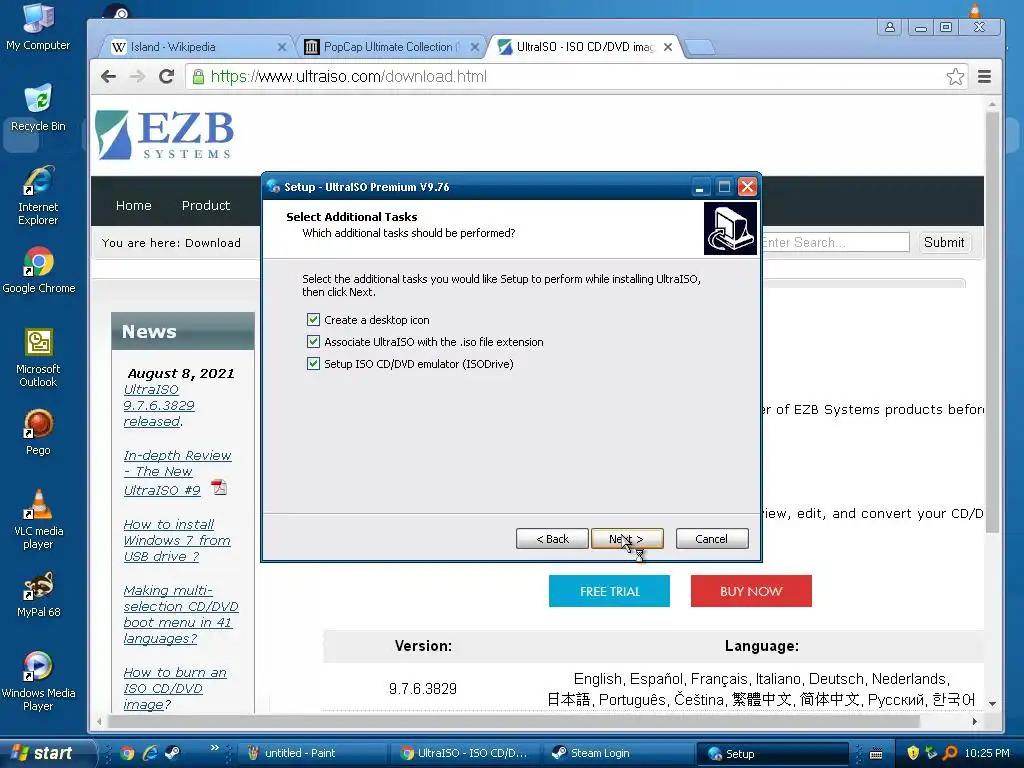Open the Home menu on EZB site
This screenshot has height=768, width=1024.
click(133, 205)
